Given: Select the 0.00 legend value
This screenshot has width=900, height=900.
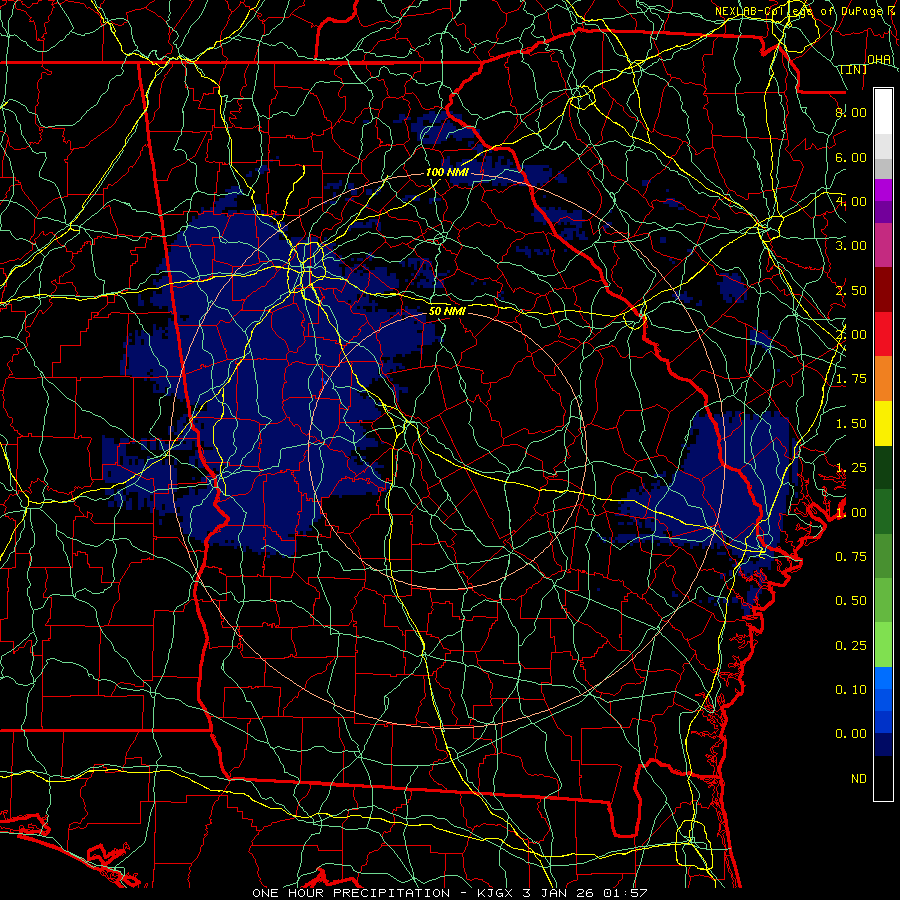Looking at the screenshot, I should [851, 734].
